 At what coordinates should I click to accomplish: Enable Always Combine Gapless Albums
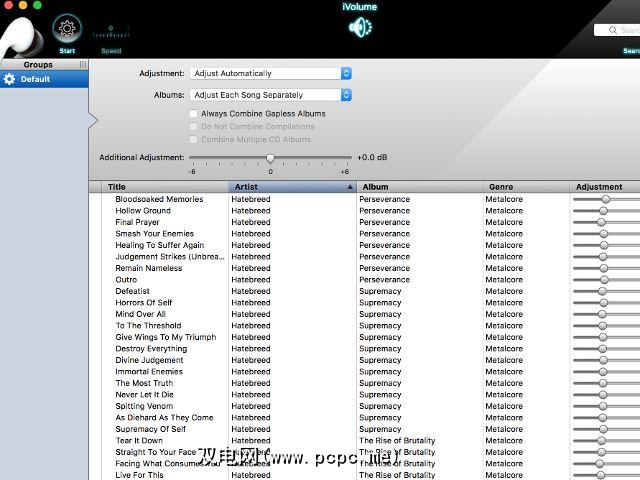coord(193,113)
